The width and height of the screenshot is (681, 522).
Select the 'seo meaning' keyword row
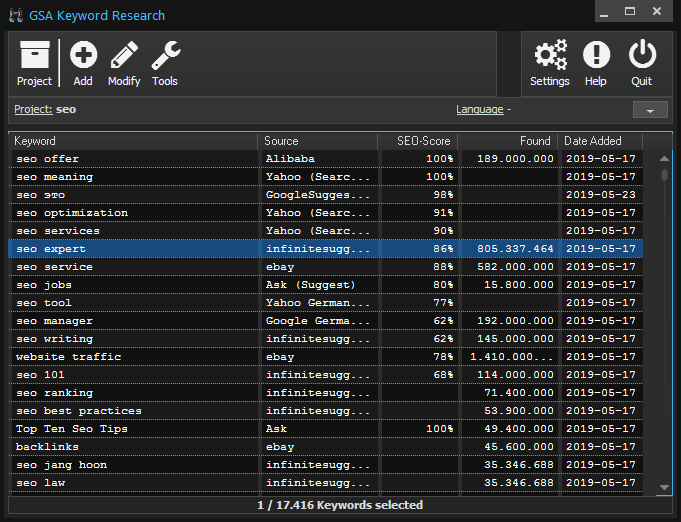pos(326,177)
